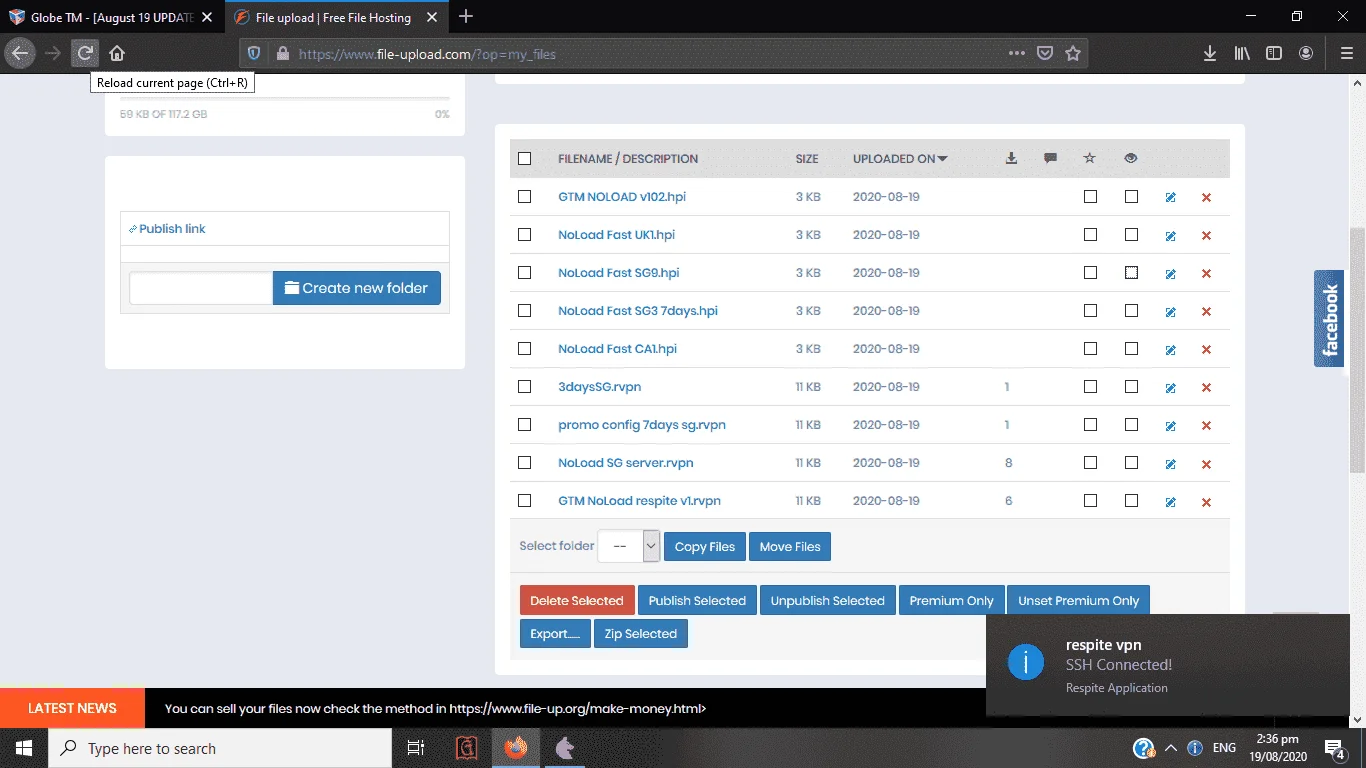Click the Copy Files button
This screenshot has width=1366, height=768.
pyautogui.click(x=705, y=547)
